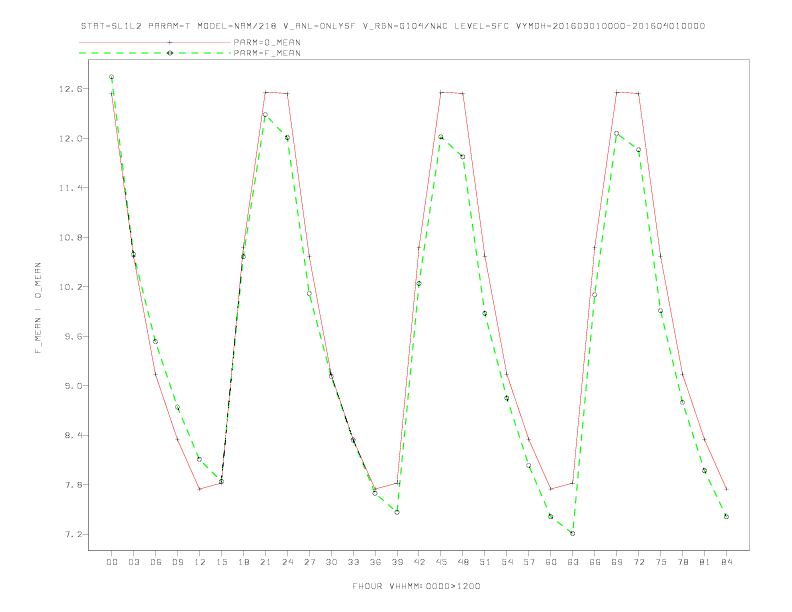This screenshot has height=612, width=792.
Task: Click the green dashed legend line sample
Action: point(155,53)
